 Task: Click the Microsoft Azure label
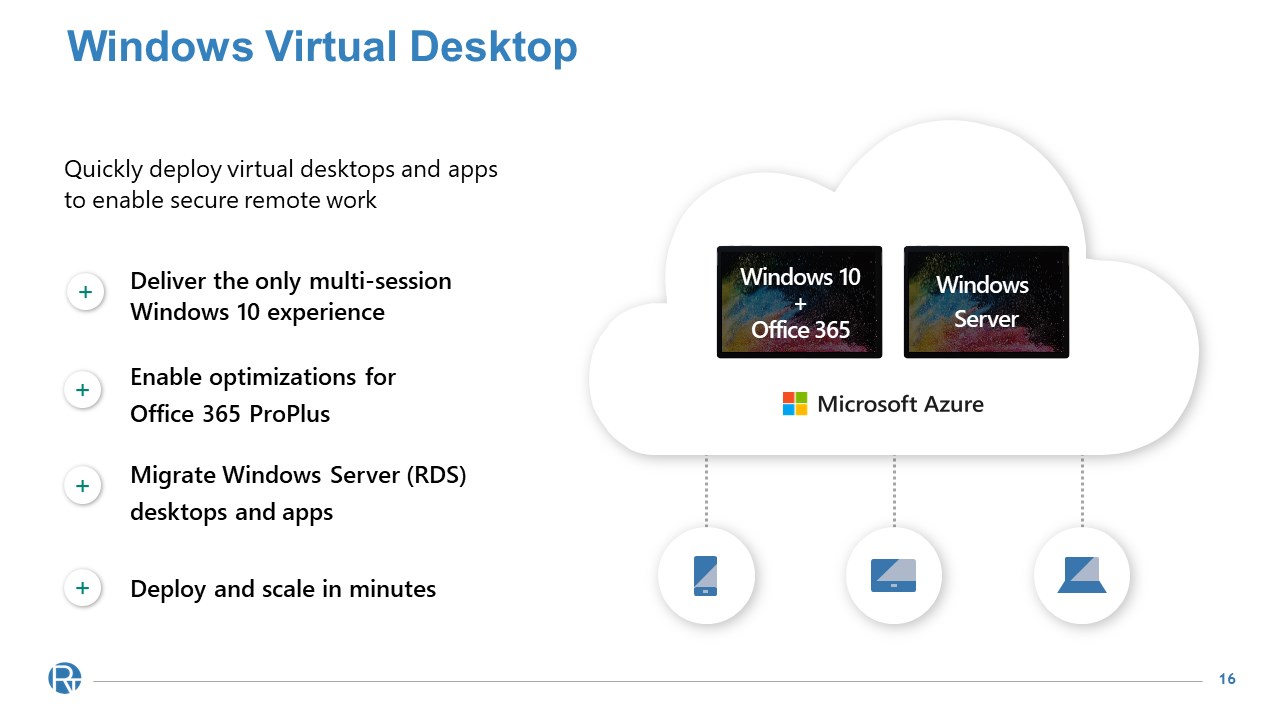[901, 404]
